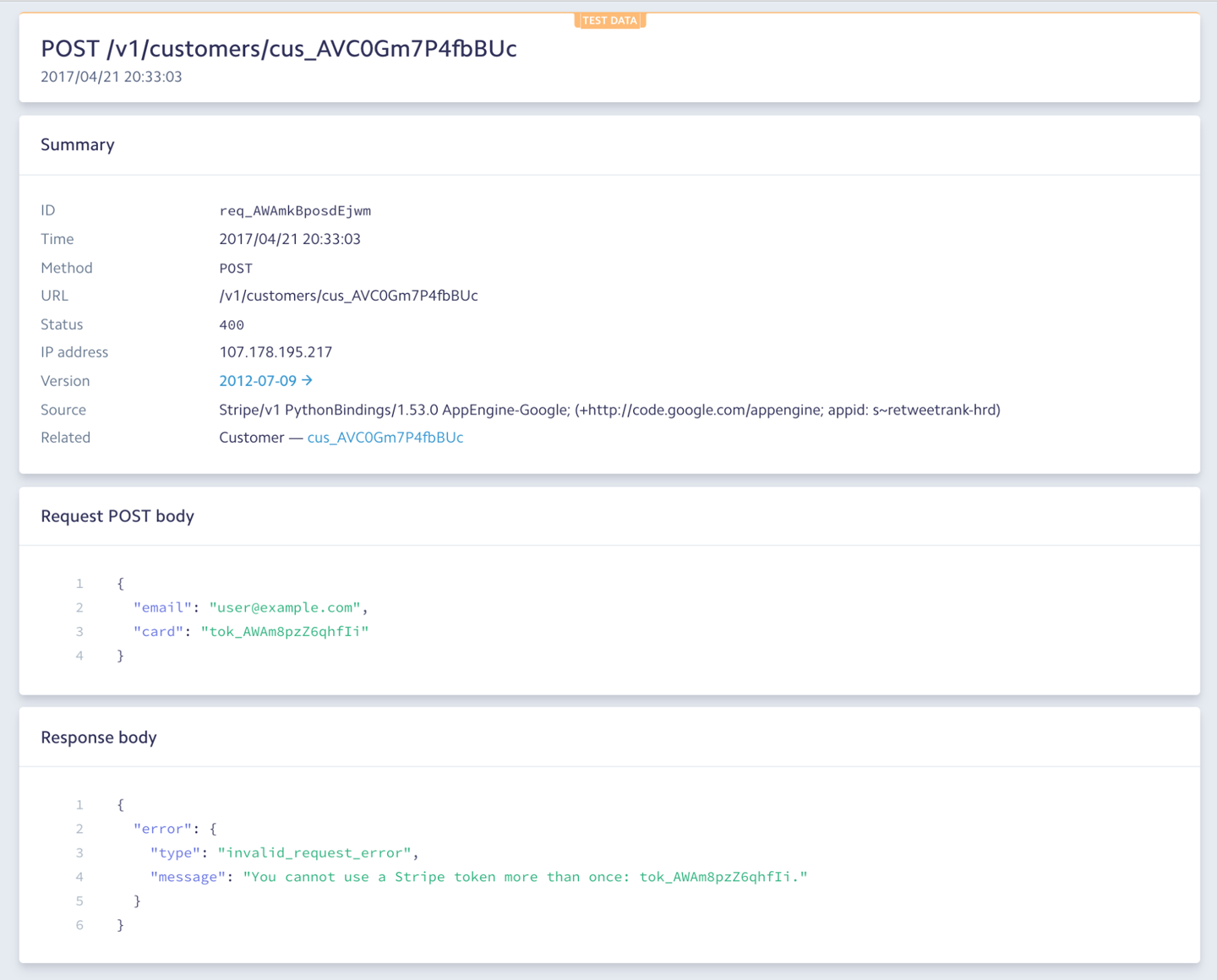Screen dimensions: 1217x980
Task: Click the Status value 400
Action: (x=232, y=325)
